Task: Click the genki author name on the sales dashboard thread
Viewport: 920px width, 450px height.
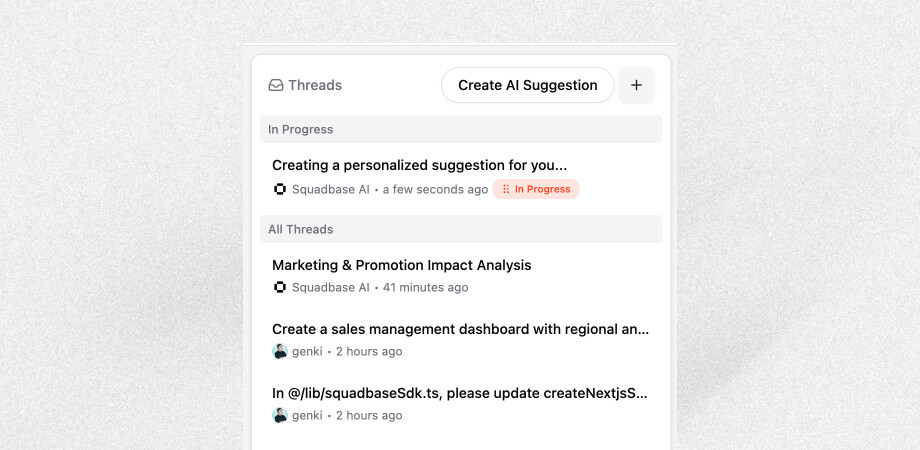Action: pos(307,352)
